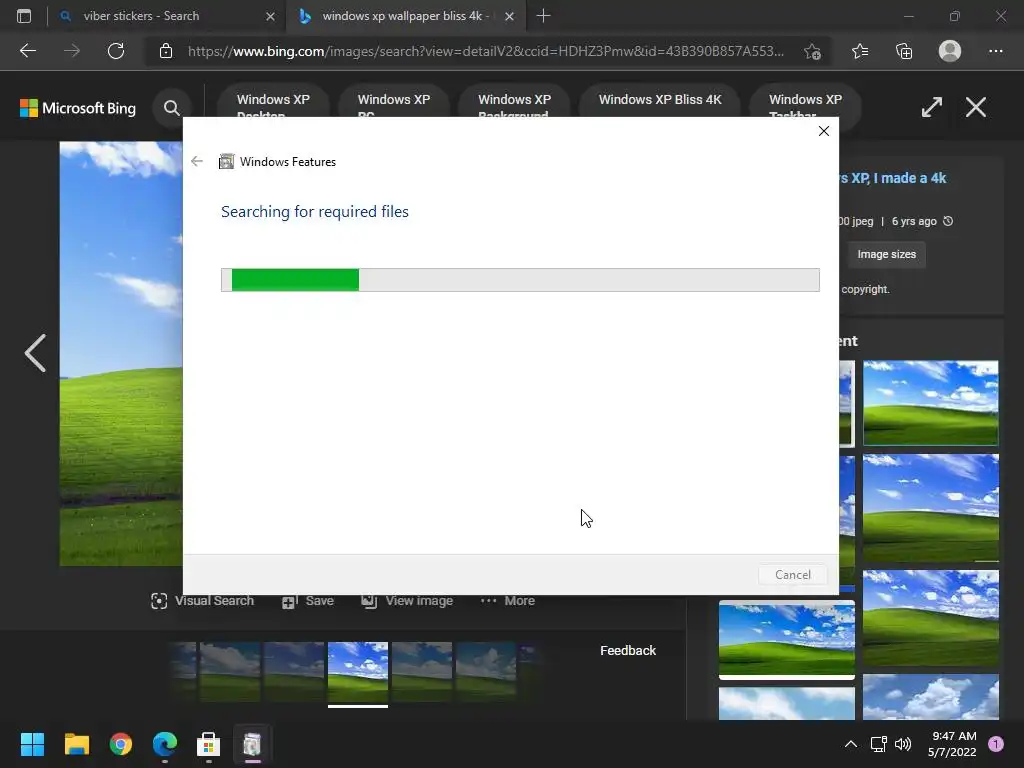Open the Favorites list
Image resolution: width=1024 pixels, height=768 pixels.
coord(860,51)
